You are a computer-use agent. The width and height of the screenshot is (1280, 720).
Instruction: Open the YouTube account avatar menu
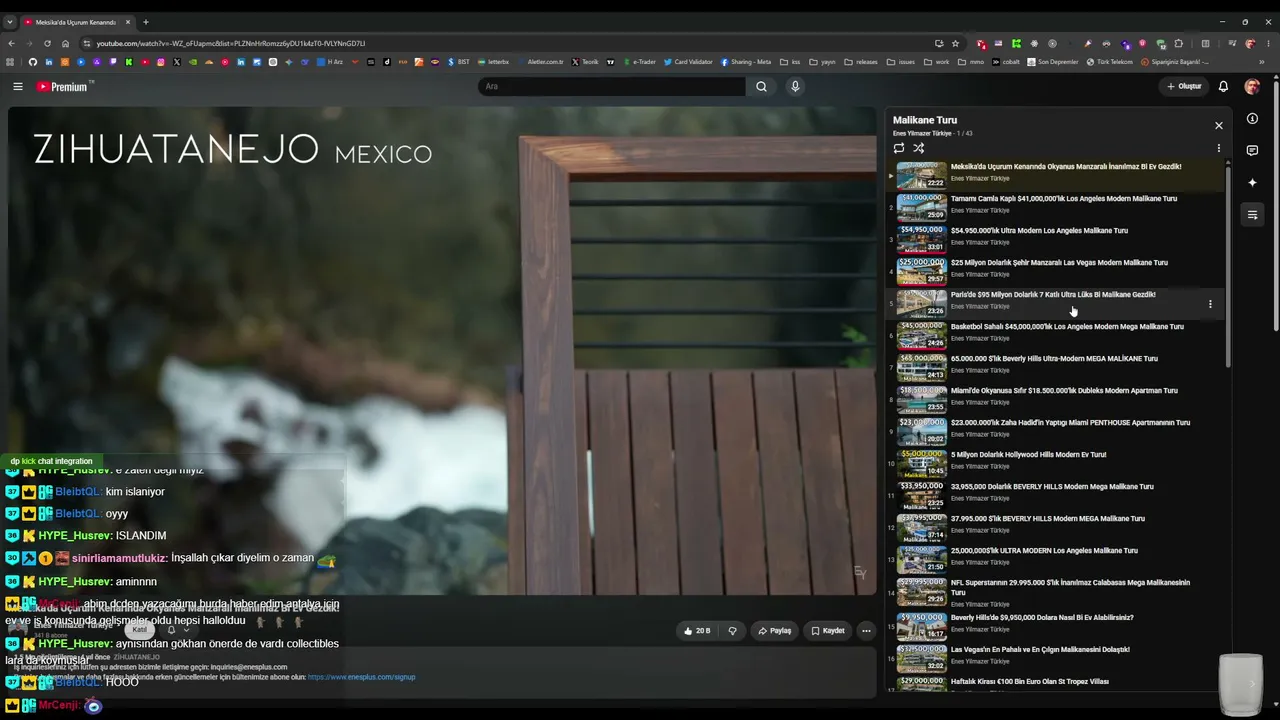(x=1252, y=87)
